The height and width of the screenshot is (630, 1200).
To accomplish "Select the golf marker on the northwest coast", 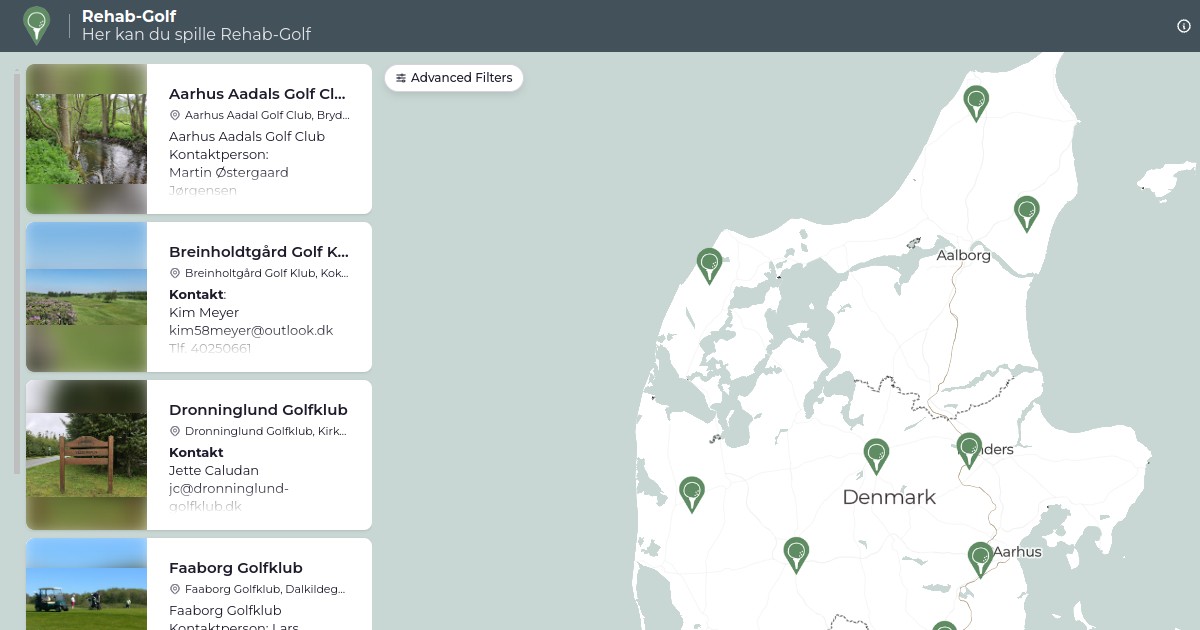I will [709, 266].
